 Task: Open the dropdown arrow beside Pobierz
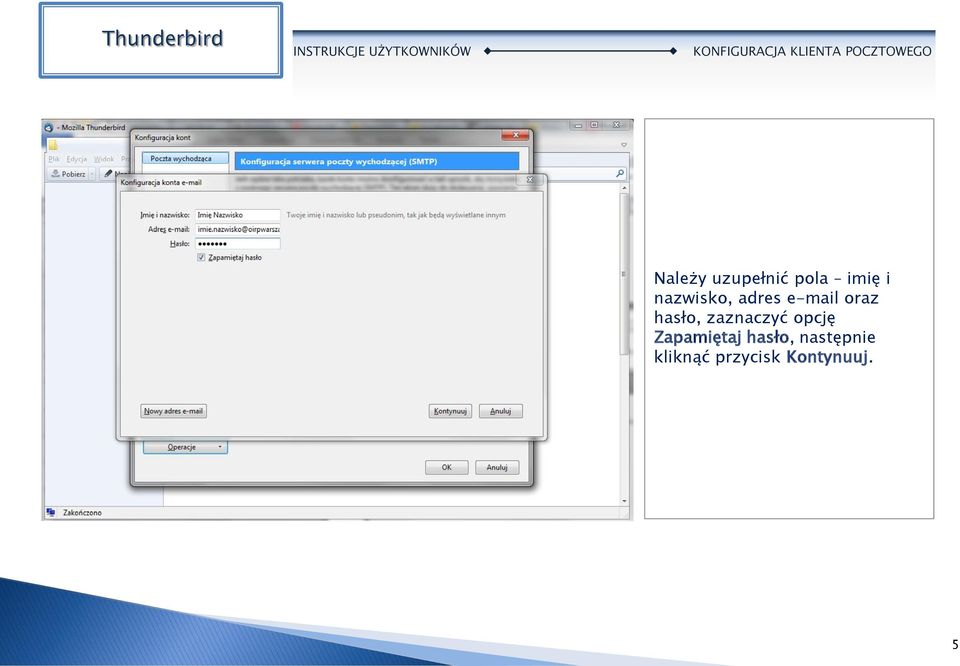(92, 174)
